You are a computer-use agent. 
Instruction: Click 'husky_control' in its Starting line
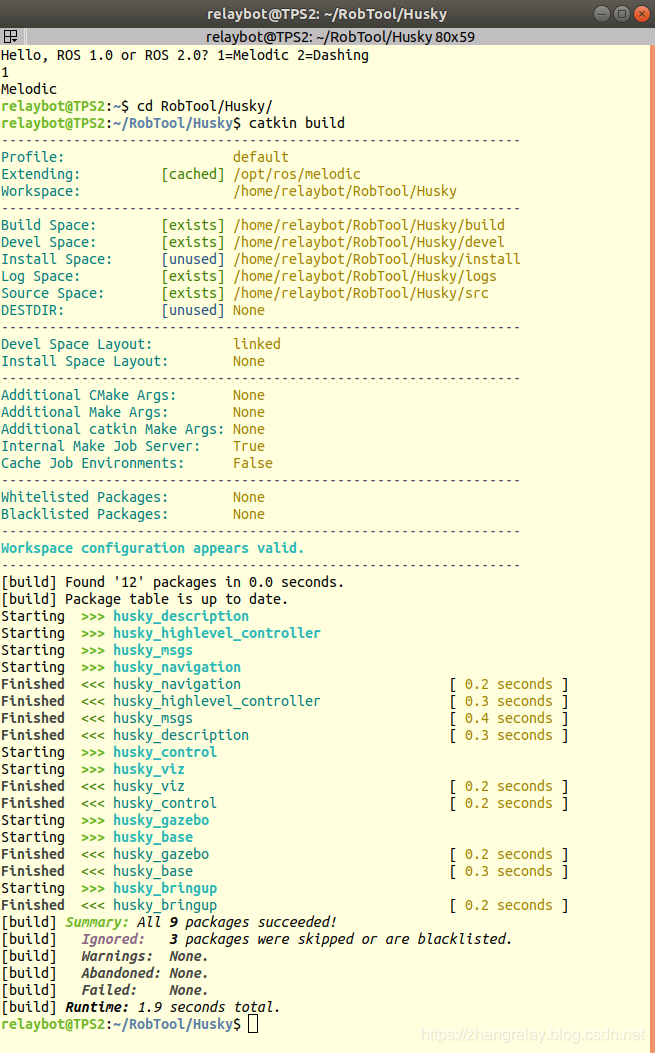tap(165, 752)
